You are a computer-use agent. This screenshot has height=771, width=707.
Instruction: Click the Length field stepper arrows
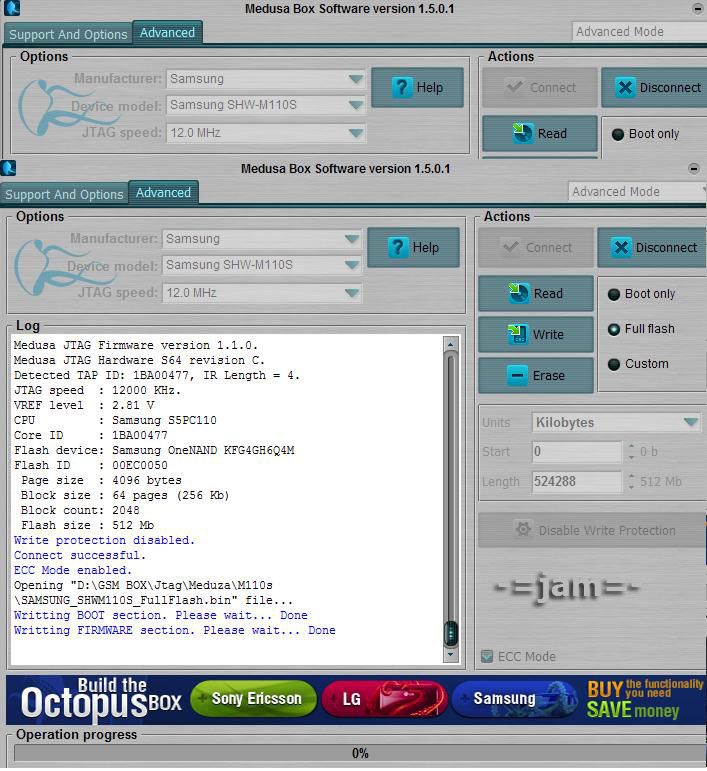click(x=631, y=482)
